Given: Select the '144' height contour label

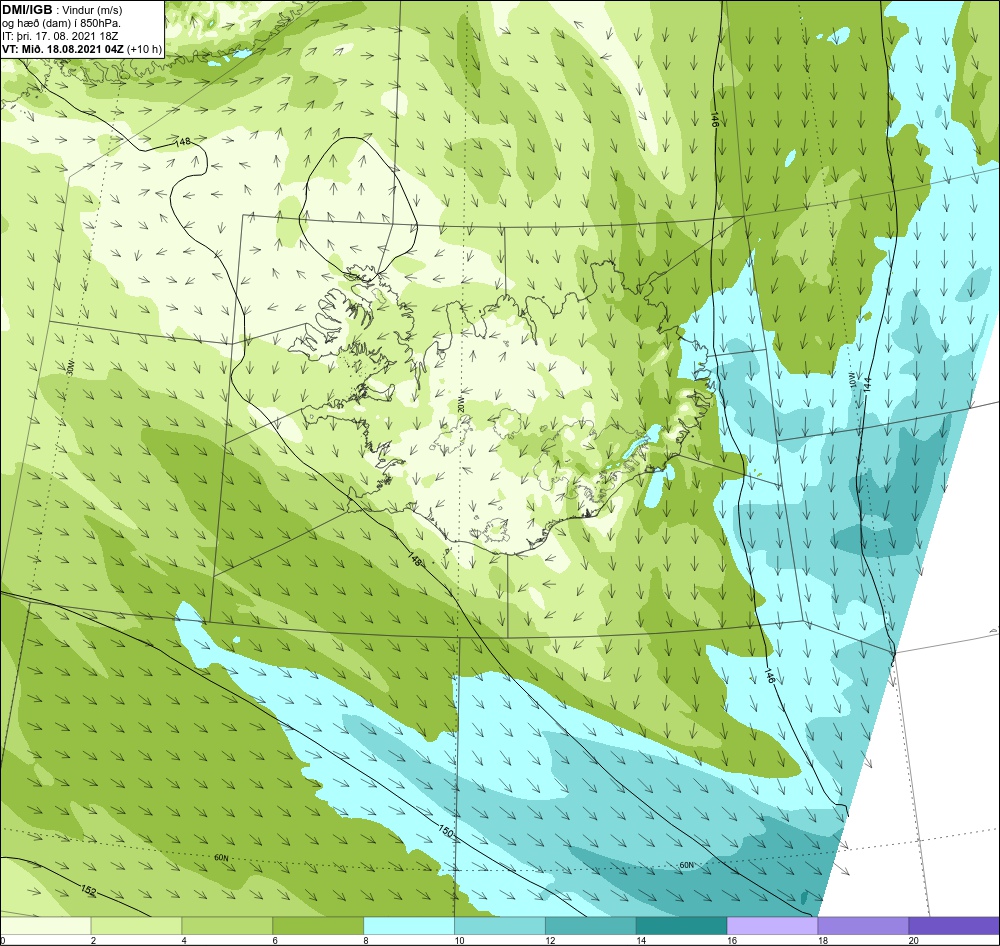Looking at the screenshot, I should pyautogui.click(x=867, y=384).
